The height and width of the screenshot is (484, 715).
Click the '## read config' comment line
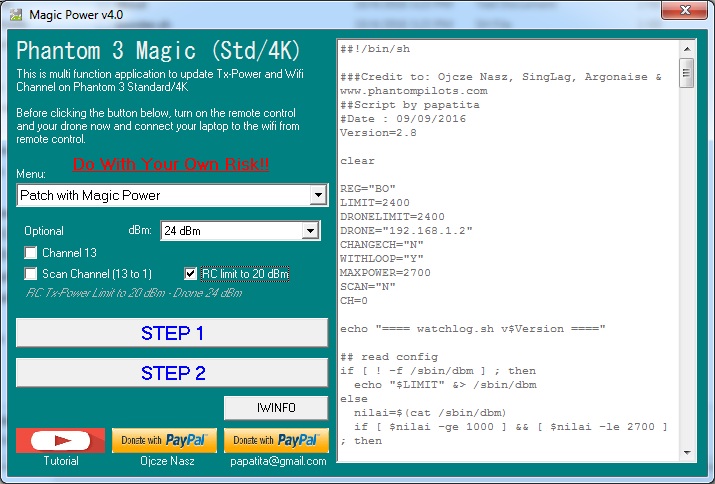(389, 357)
